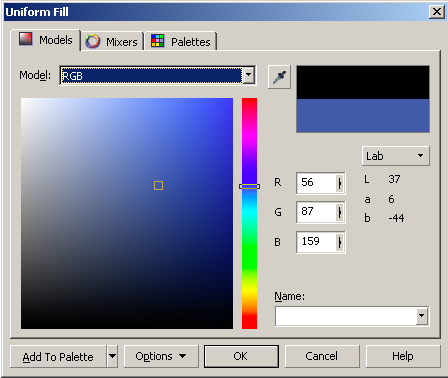Click the Cancel button
Image resolution: width=448 pixels, height=378 pixels.
[x=322, y=356]
